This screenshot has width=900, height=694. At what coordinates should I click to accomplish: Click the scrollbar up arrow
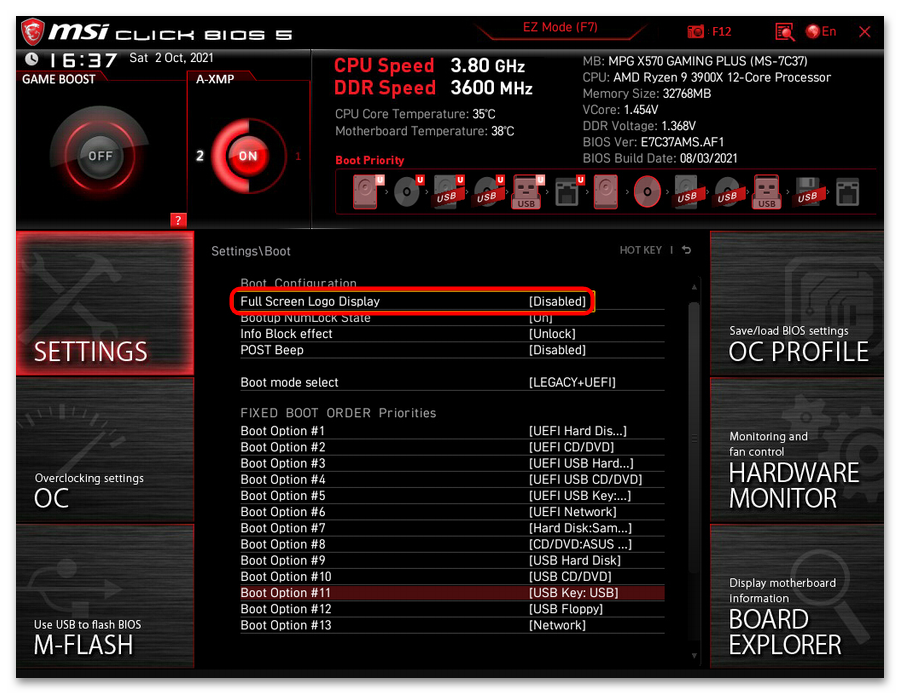click(694, 287)
